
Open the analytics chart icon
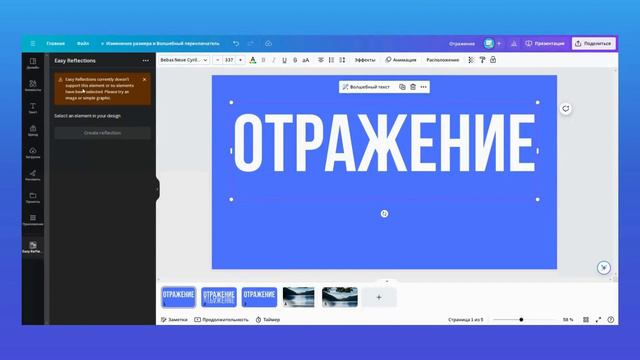pos(514,43)
